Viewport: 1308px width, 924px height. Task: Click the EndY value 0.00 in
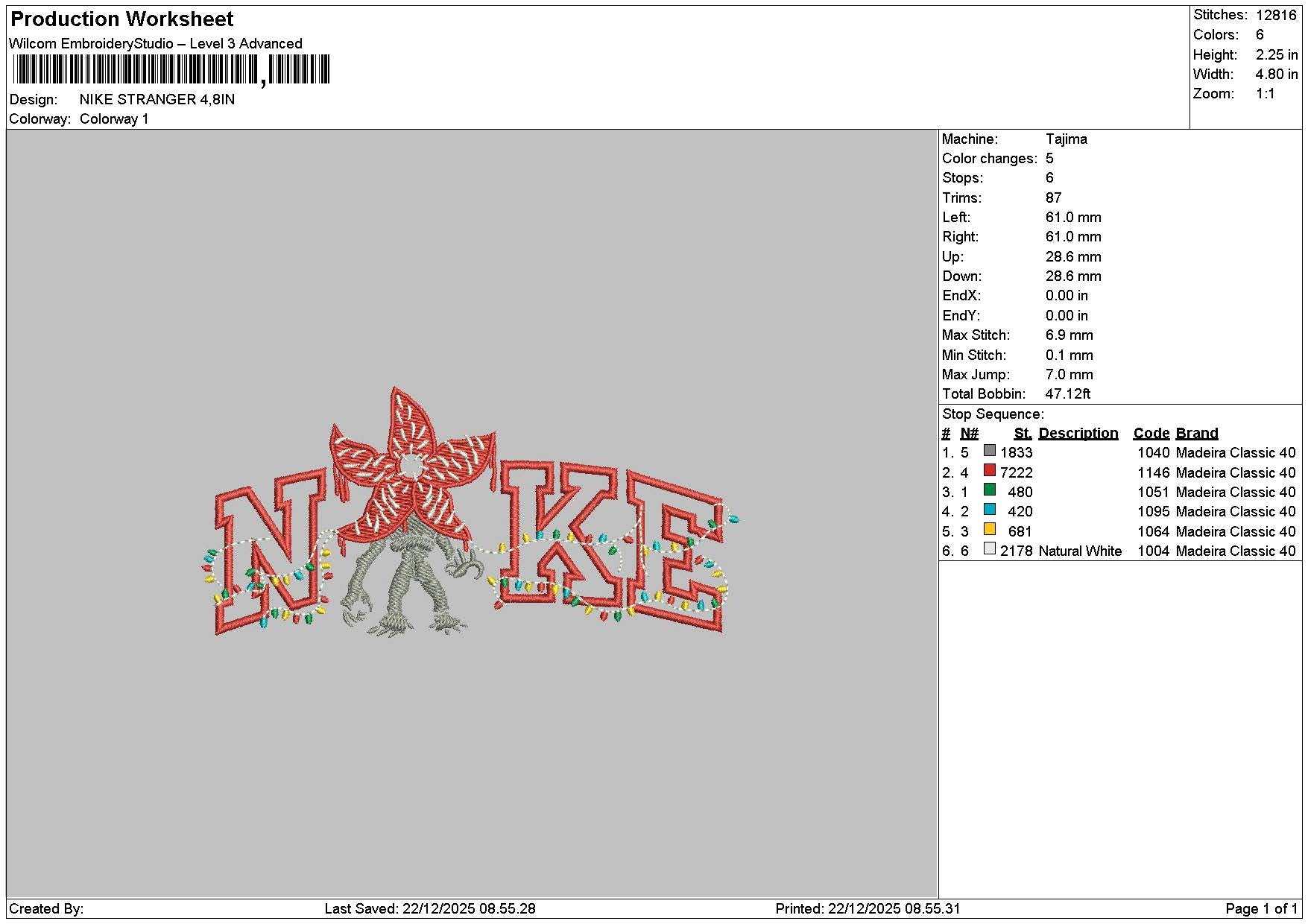(x=1067, y=316)
